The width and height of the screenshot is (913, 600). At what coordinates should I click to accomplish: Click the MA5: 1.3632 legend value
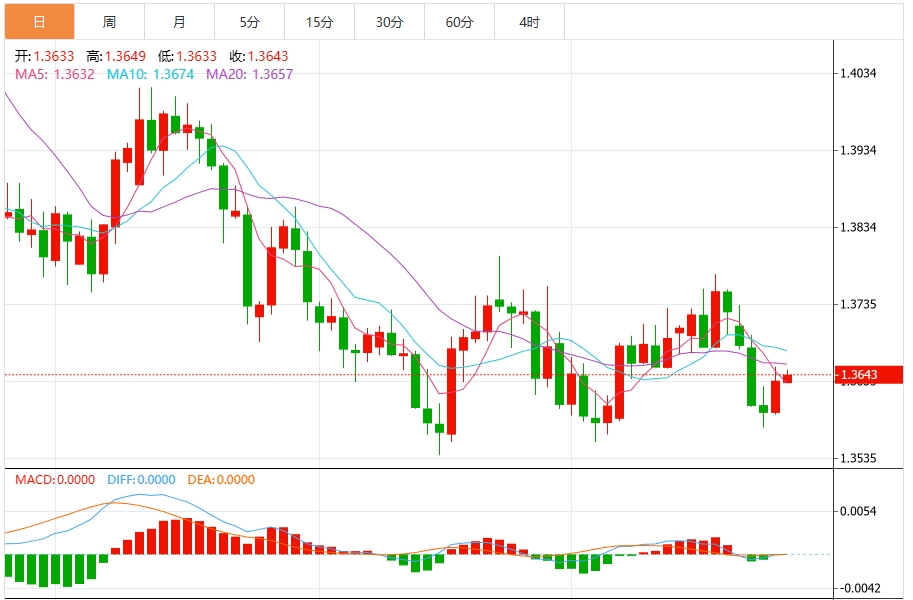pyautogui.click(x=55, y=74)
